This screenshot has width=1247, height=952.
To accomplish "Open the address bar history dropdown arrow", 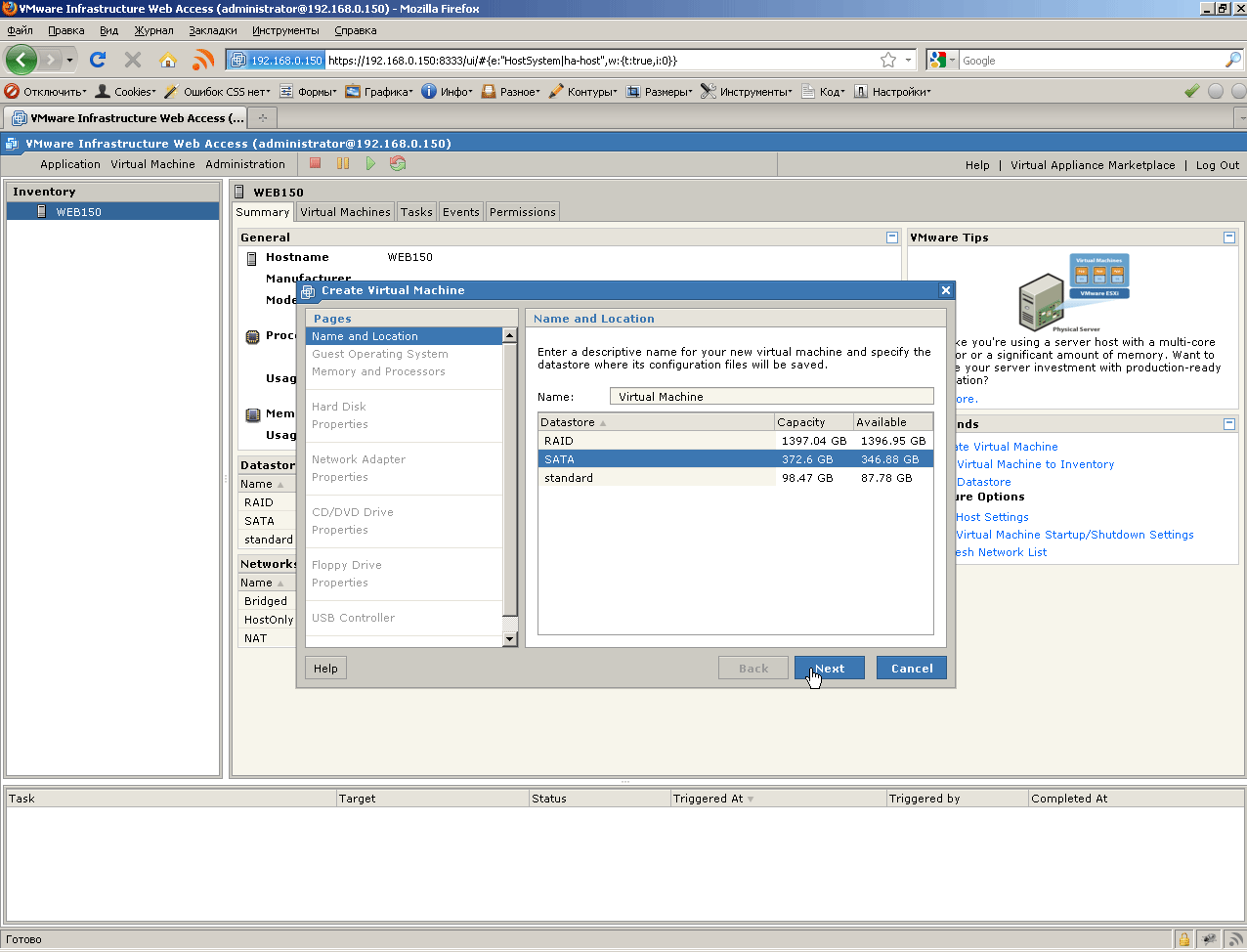I will (x=908, y=60).
